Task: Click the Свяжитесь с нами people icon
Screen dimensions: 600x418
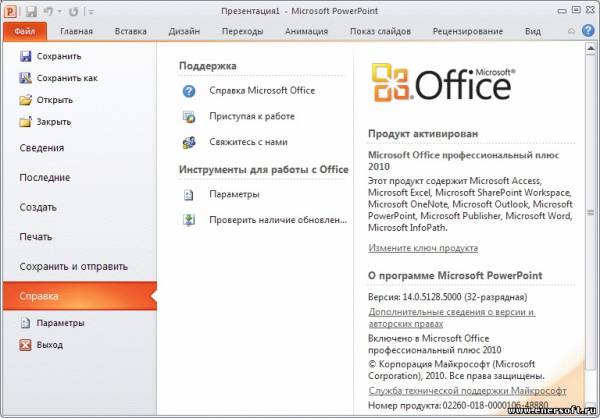Action: click(189, 142)
